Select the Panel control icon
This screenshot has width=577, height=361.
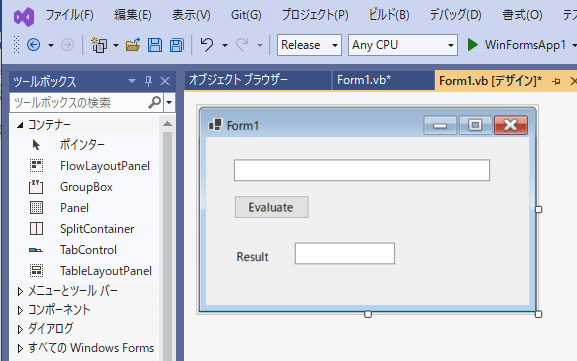click(36, 208)
